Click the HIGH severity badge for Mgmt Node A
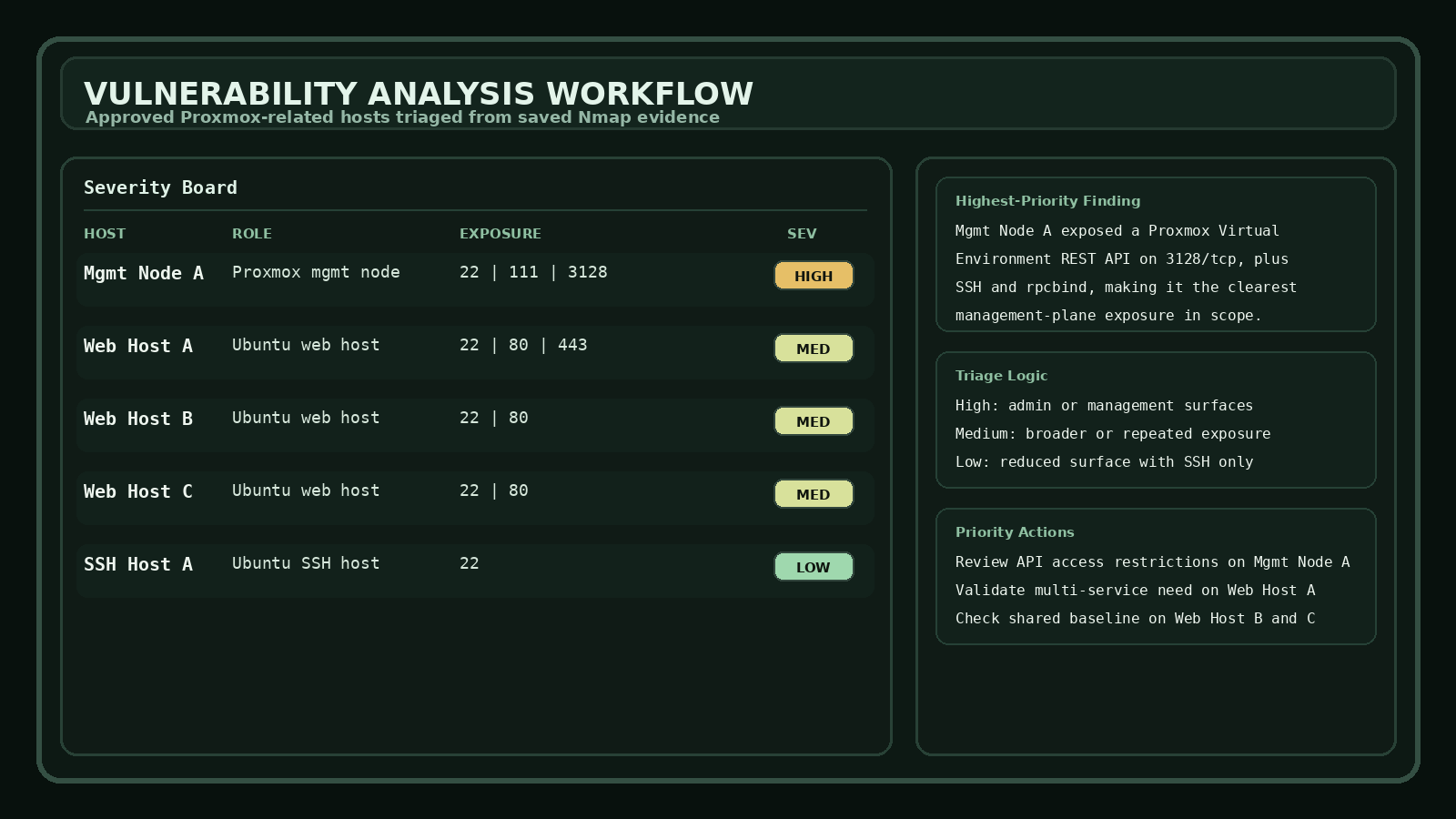 [x=814, y=276]
